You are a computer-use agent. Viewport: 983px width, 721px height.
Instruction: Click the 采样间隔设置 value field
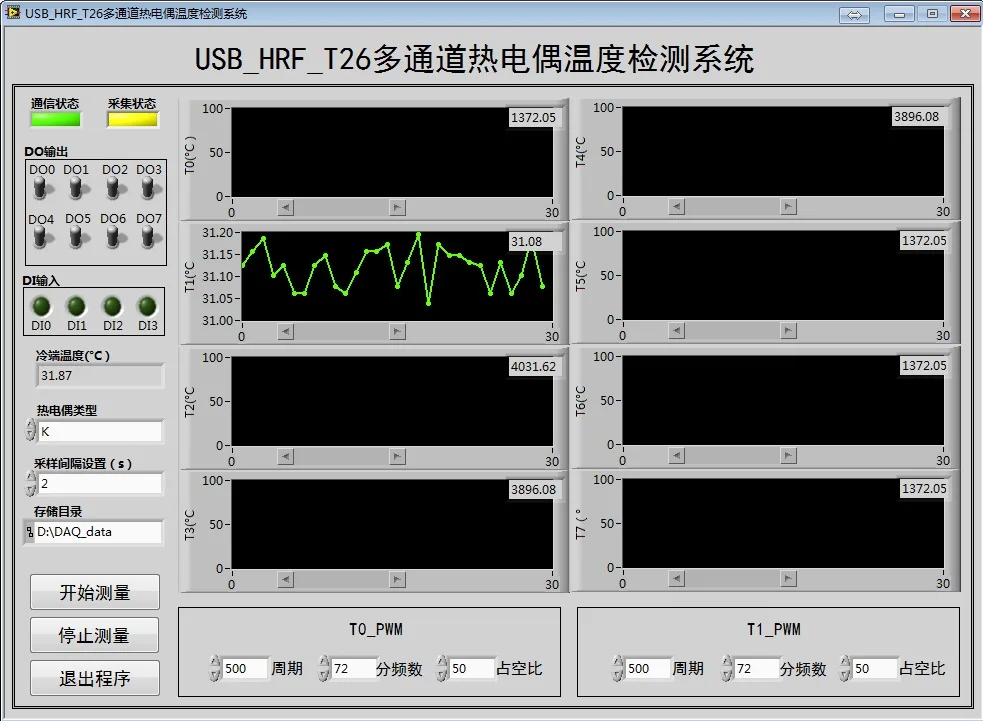pyautogui.click(x=100, y=483)
